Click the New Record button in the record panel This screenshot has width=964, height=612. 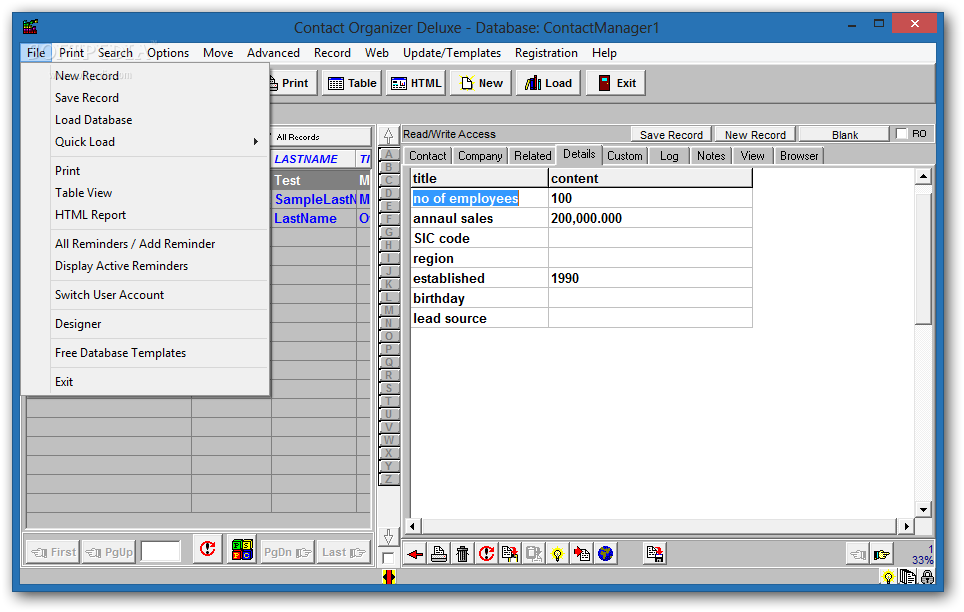(755, 135)
